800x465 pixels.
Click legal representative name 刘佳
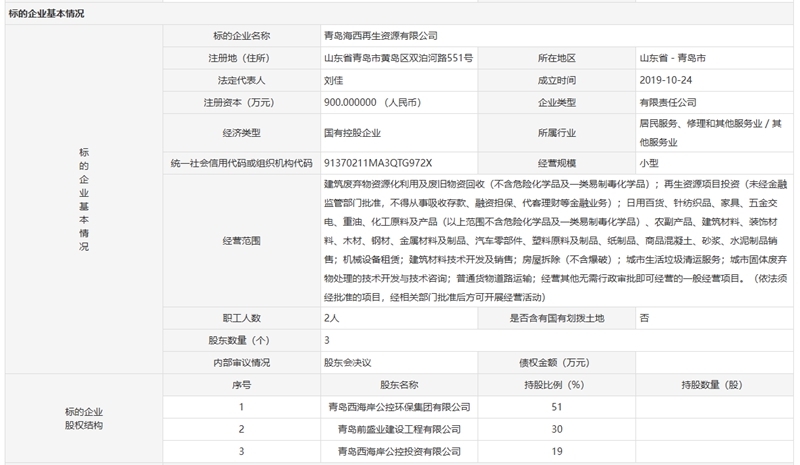(334, 80)
